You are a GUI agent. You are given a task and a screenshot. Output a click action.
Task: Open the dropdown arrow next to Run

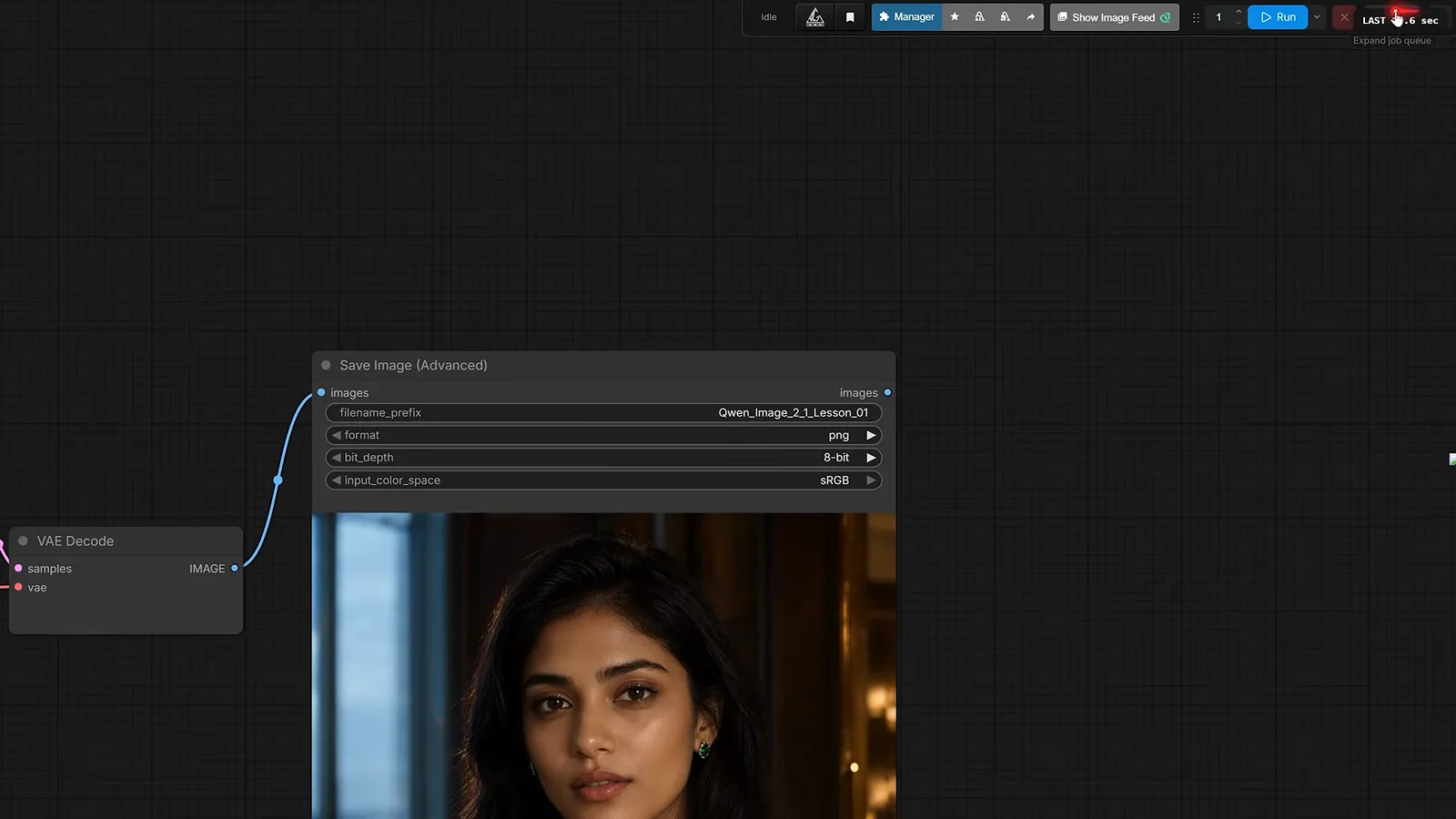tap(1317, 17)
